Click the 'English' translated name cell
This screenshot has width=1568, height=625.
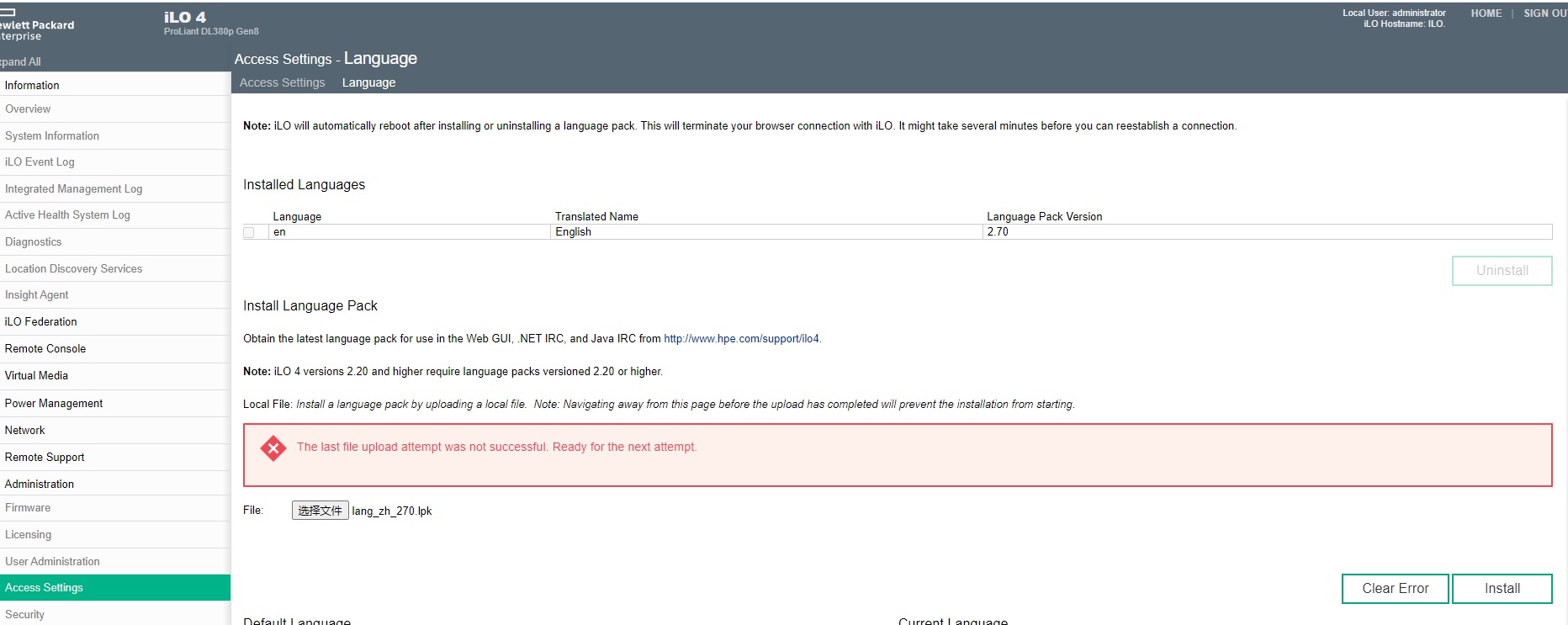766,232
